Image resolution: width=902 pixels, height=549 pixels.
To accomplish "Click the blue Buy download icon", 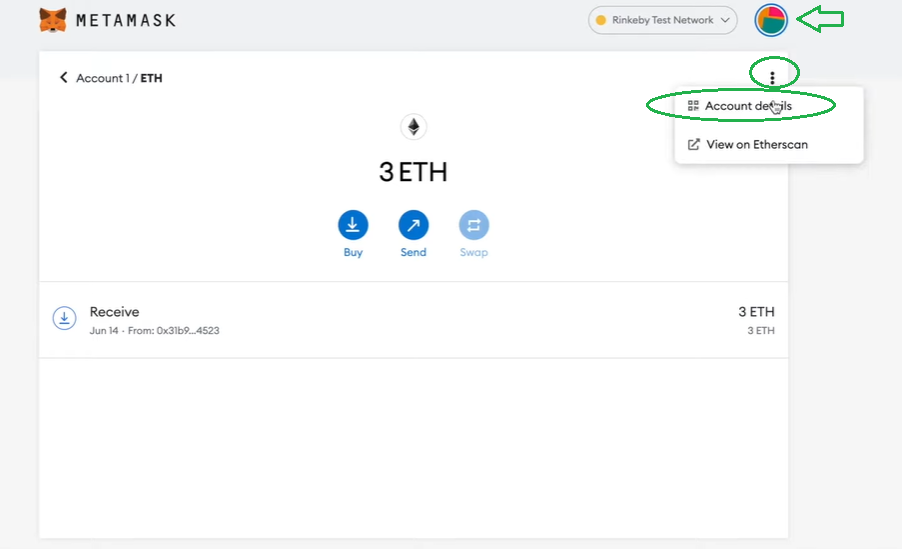I will pos(353,225).
